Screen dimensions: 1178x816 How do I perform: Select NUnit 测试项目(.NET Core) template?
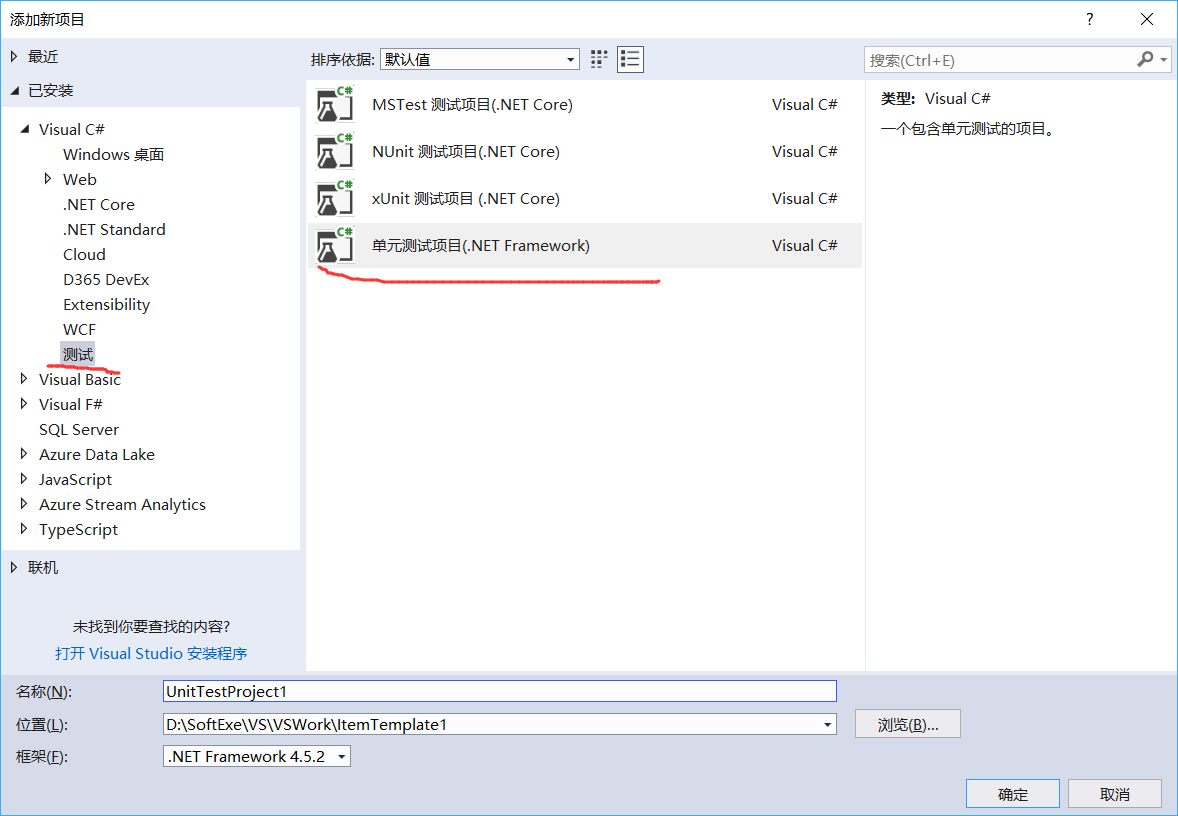tap(584, 152)
